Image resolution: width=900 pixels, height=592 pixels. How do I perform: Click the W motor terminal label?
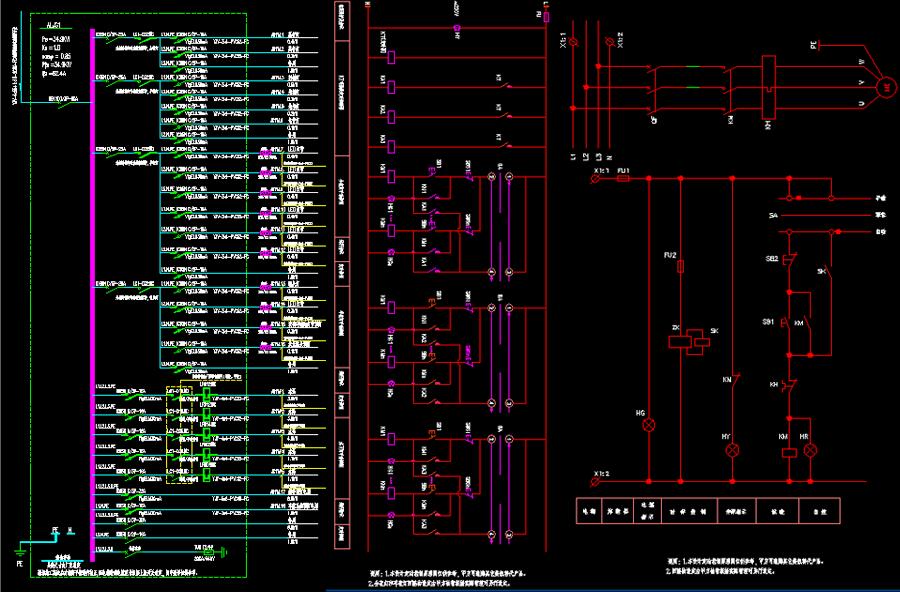click(861, 61)
